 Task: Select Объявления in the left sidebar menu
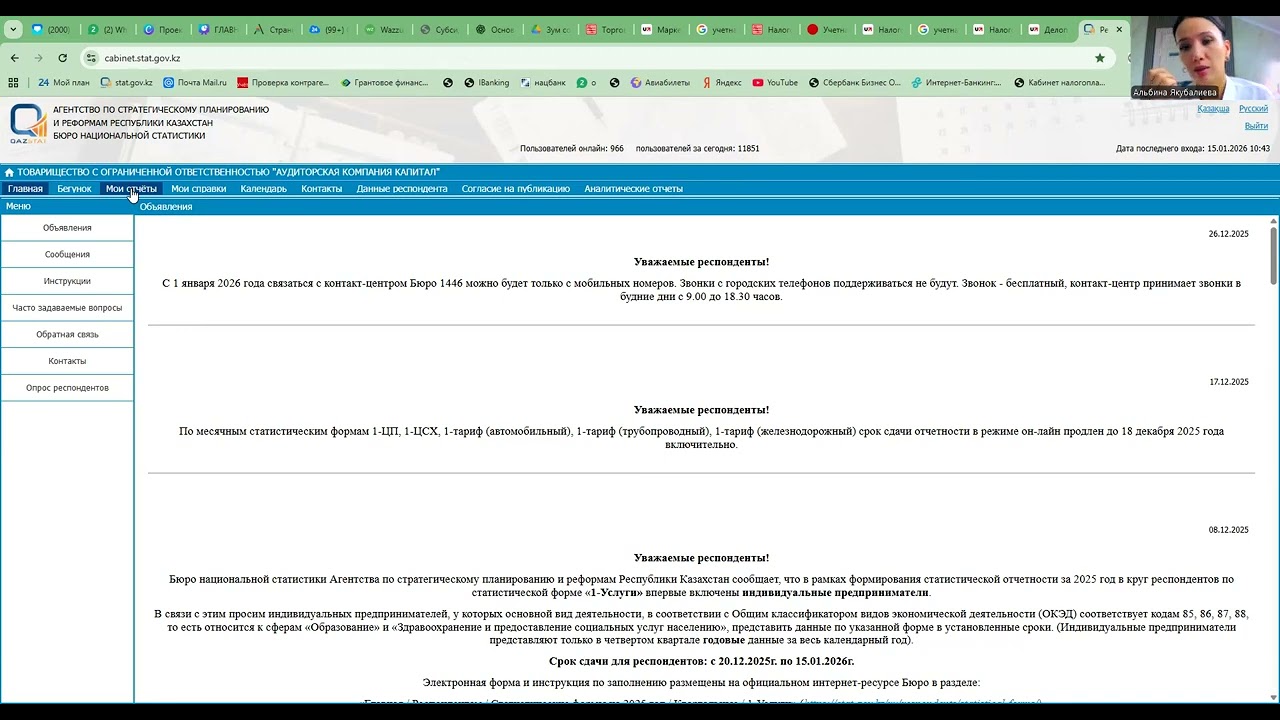(x=67, y=228)
